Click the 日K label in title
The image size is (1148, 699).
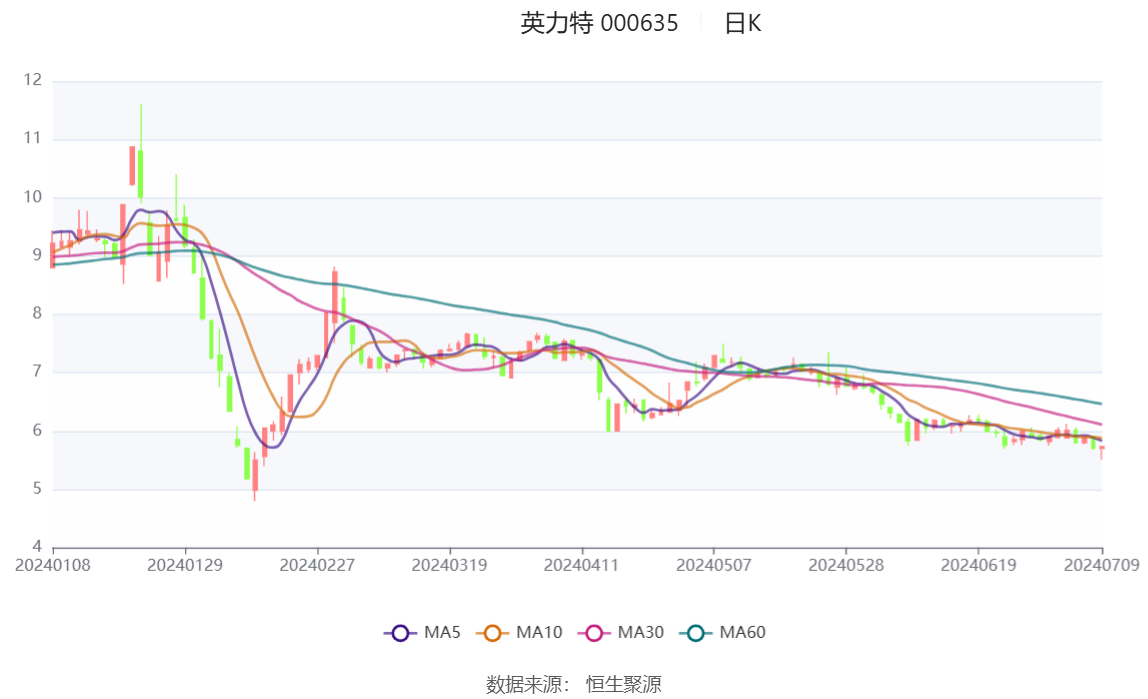742,23
